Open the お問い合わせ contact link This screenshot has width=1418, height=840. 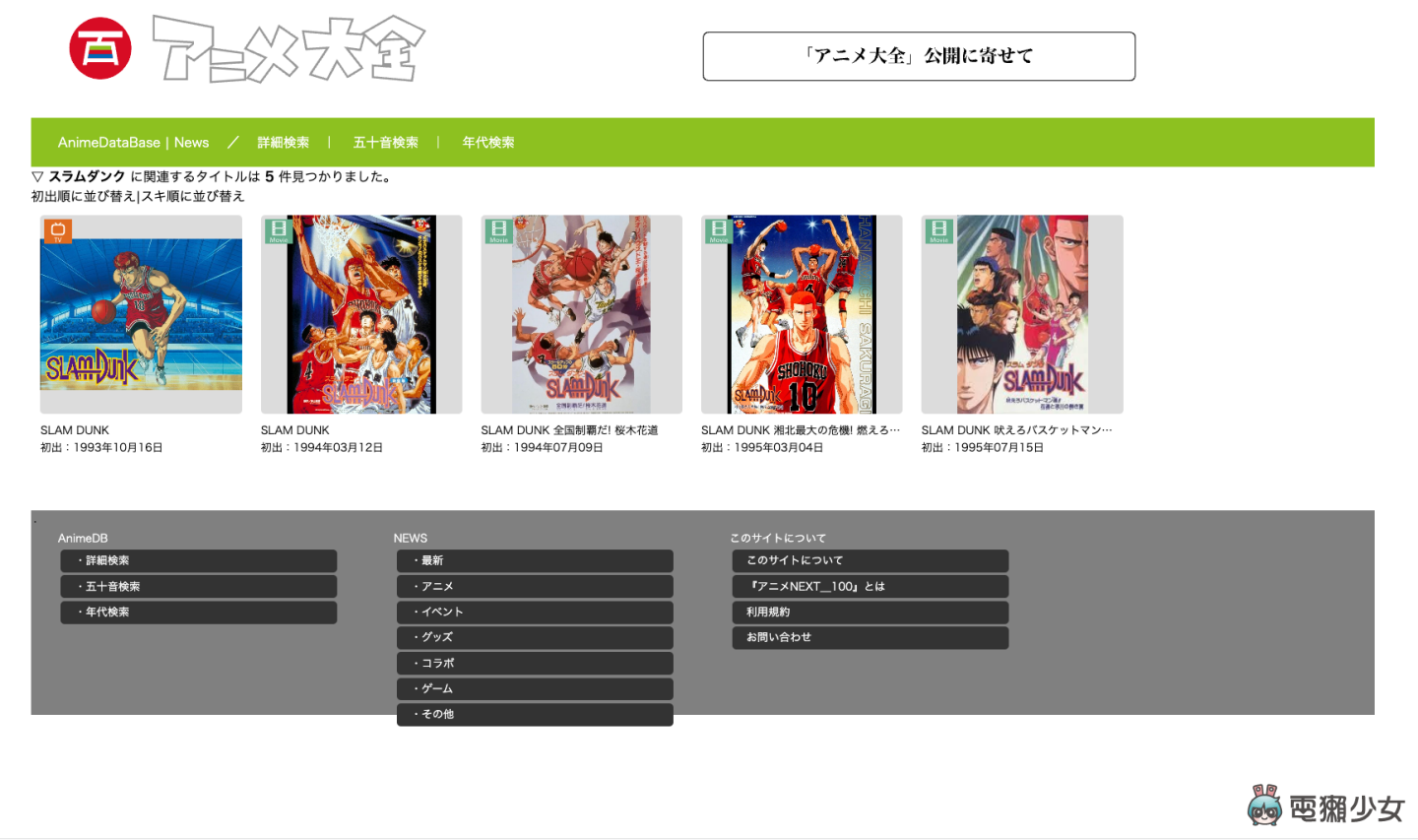(x=870, y=637)
